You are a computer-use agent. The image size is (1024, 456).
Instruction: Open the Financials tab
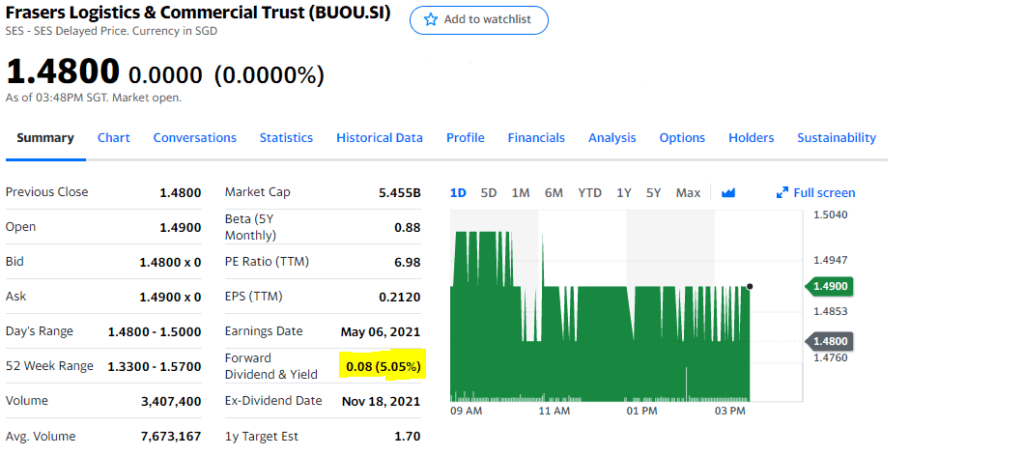pyautogui.click(x=536, y=138)
